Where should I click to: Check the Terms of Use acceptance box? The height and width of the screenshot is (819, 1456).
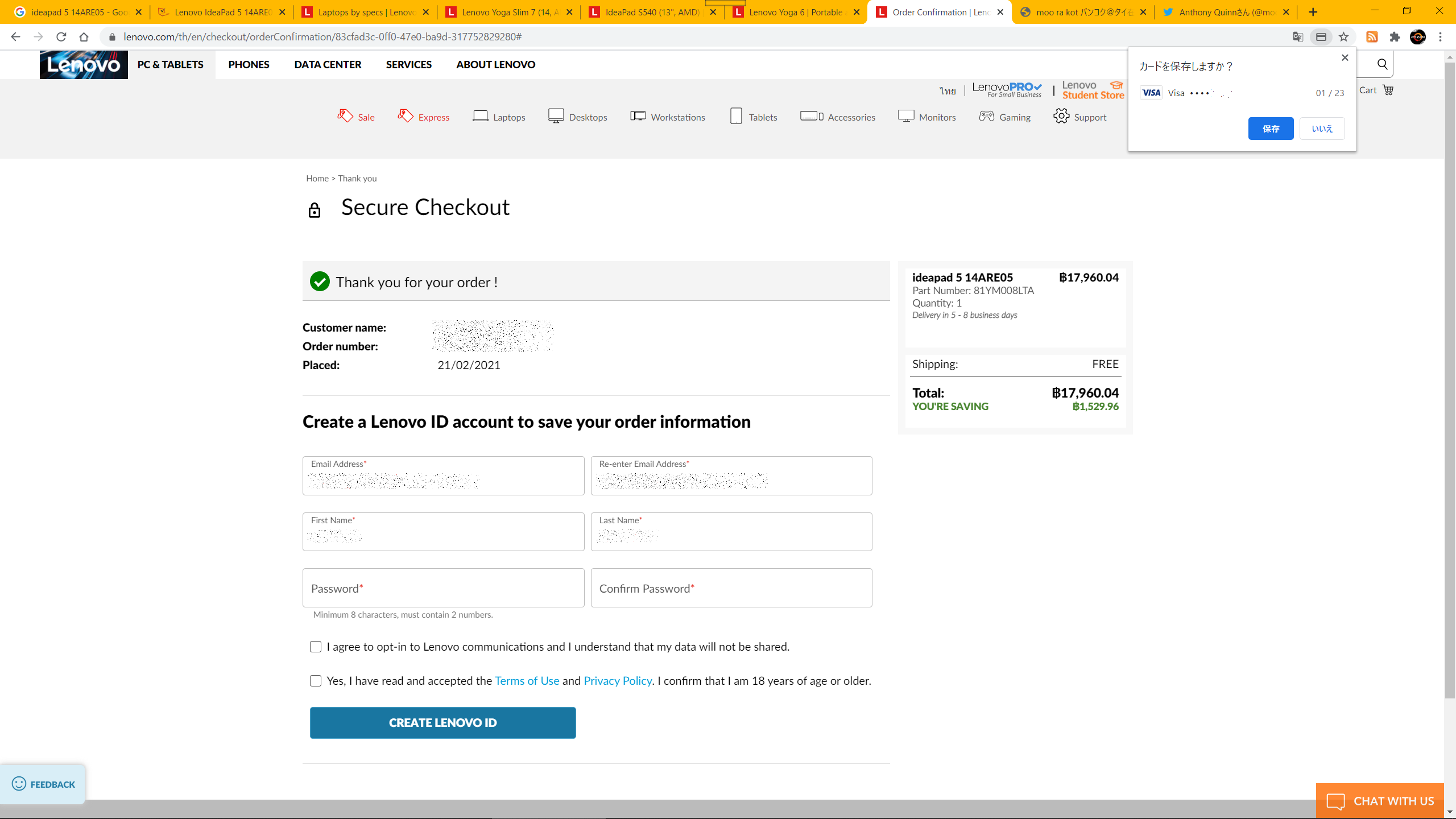pos(316,681)
